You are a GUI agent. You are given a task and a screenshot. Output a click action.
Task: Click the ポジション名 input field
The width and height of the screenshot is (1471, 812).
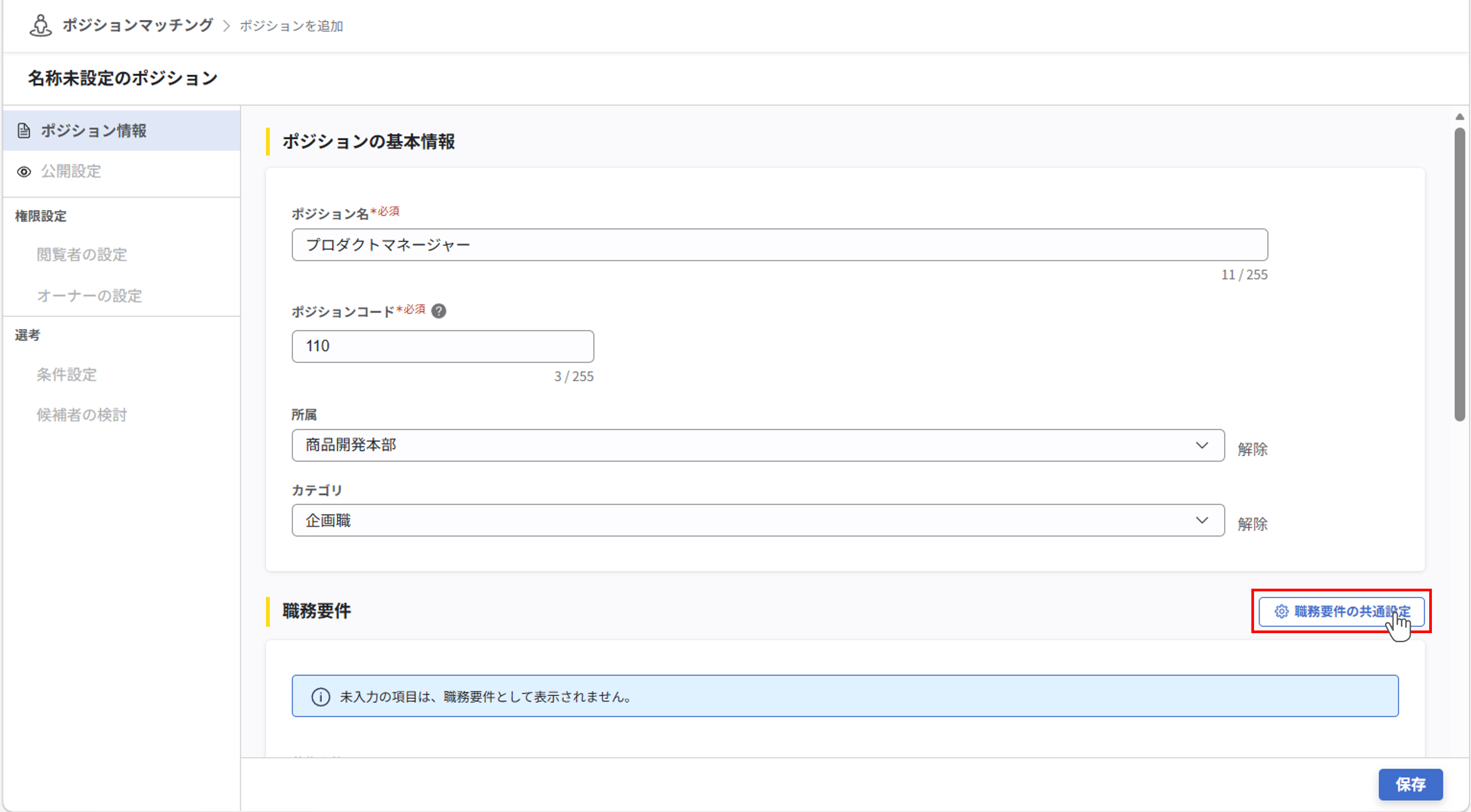tap(780, 245)
